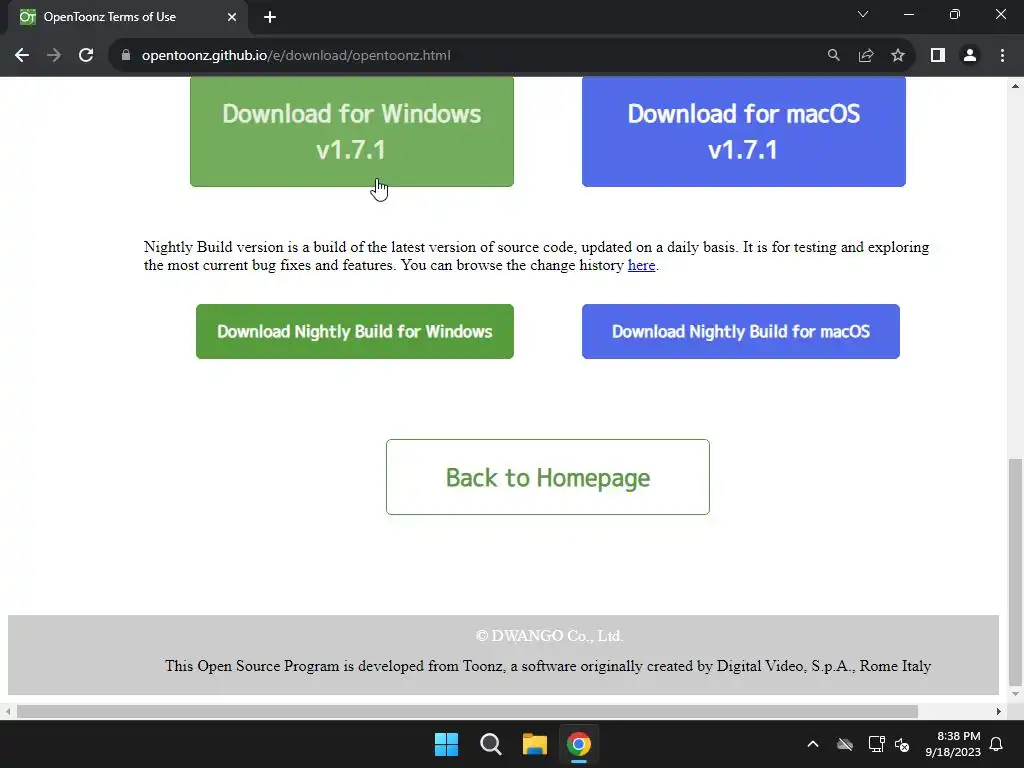Close the OpenToonz Terms of Use tab

point(232,17)
